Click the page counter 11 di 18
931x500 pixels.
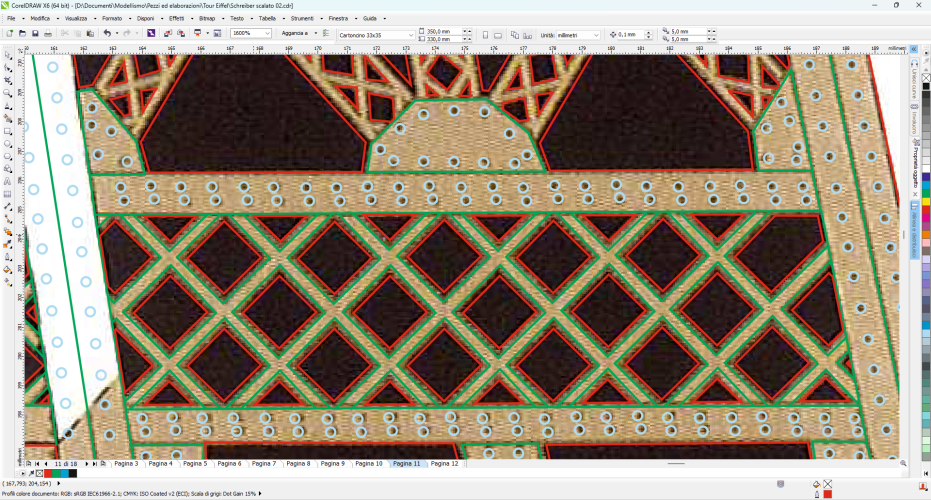pos(66,463)
